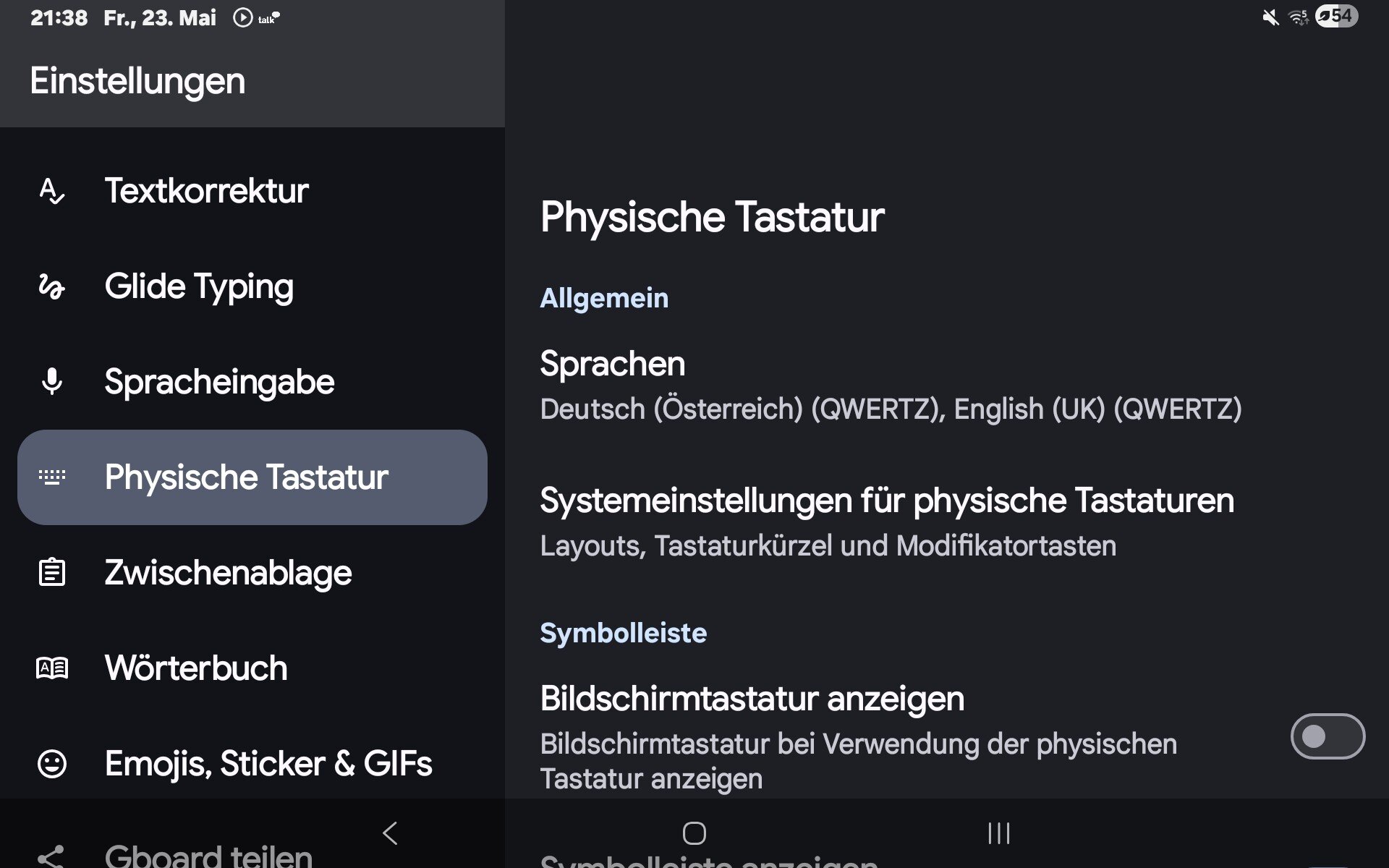1389x868 pixels.
Task: Click the muted sound status icon
Action: tap(1270, 17)
